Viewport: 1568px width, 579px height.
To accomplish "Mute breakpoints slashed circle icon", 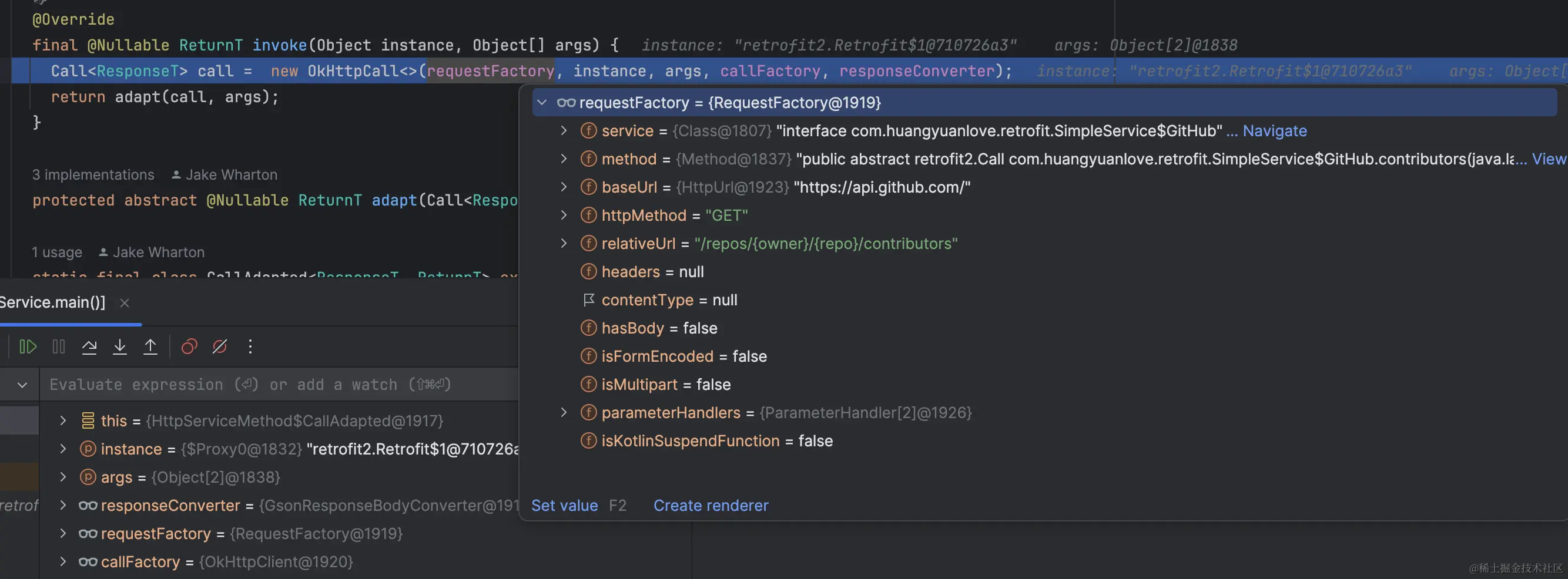I will 220,346.
